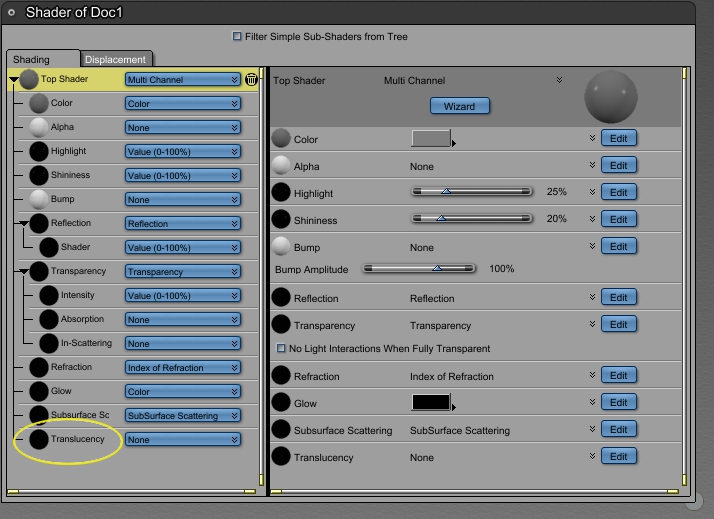Select Bump sphere icon in shader tree
Image resolution: width=714 pixels, height=519 pixels.
pyautogui.click(x=39, y=199)
